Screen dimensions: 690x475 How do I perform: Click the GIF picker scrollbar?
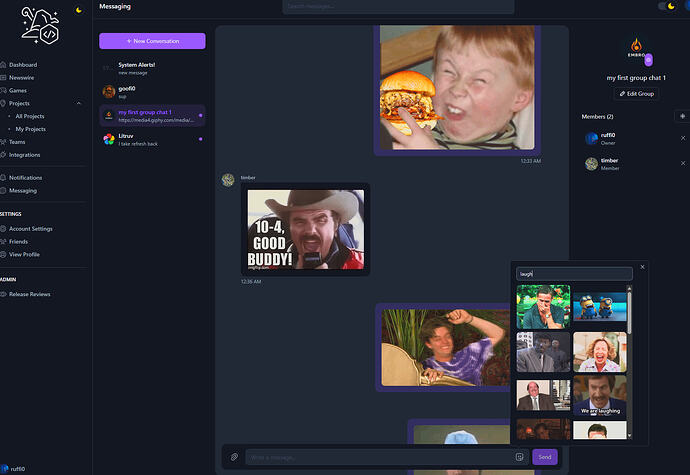tap(629, 313)
